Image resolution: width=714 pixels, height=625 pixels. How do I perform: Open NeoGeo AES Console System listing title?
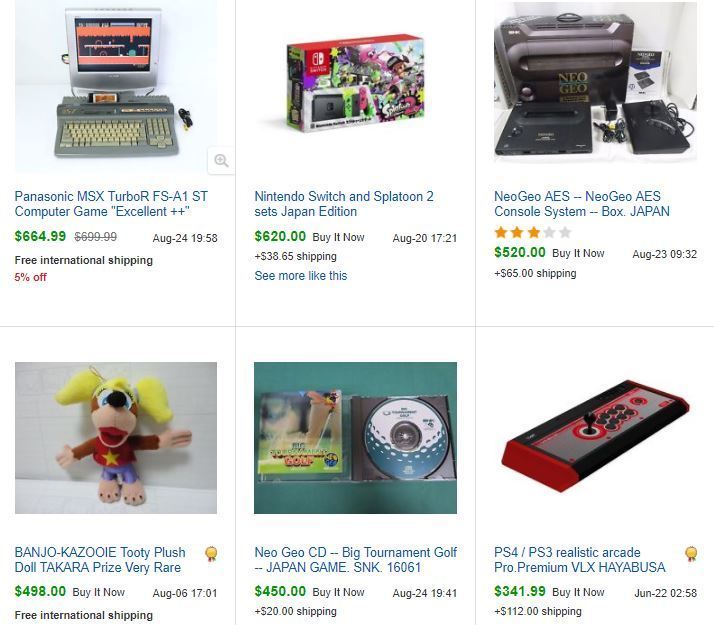click(x=582, y=204)
